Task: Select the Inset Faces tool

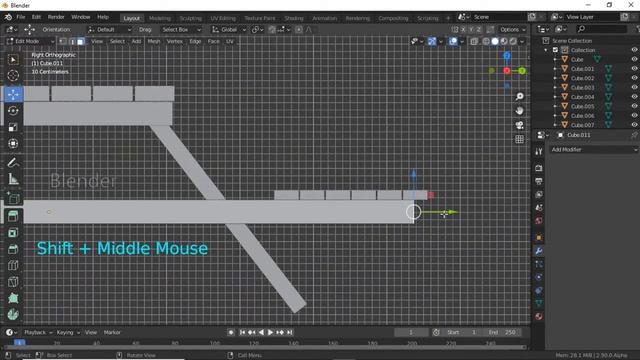Action: (x=13, y=233)
